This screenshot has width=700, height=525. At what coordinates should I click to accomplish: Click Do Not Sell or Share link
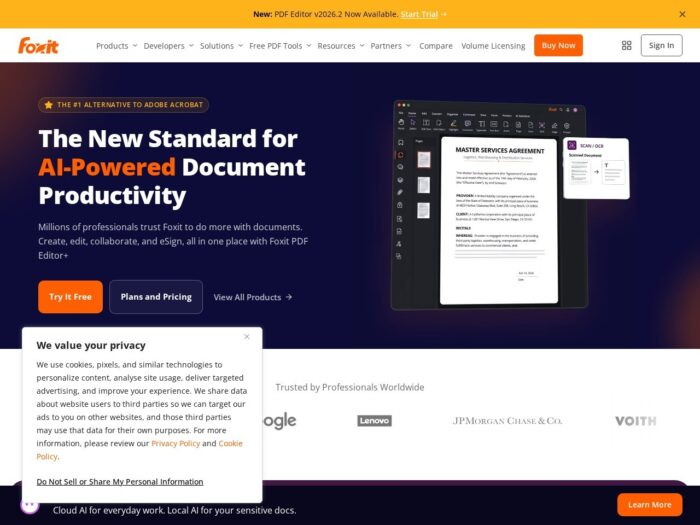(120, 482)
